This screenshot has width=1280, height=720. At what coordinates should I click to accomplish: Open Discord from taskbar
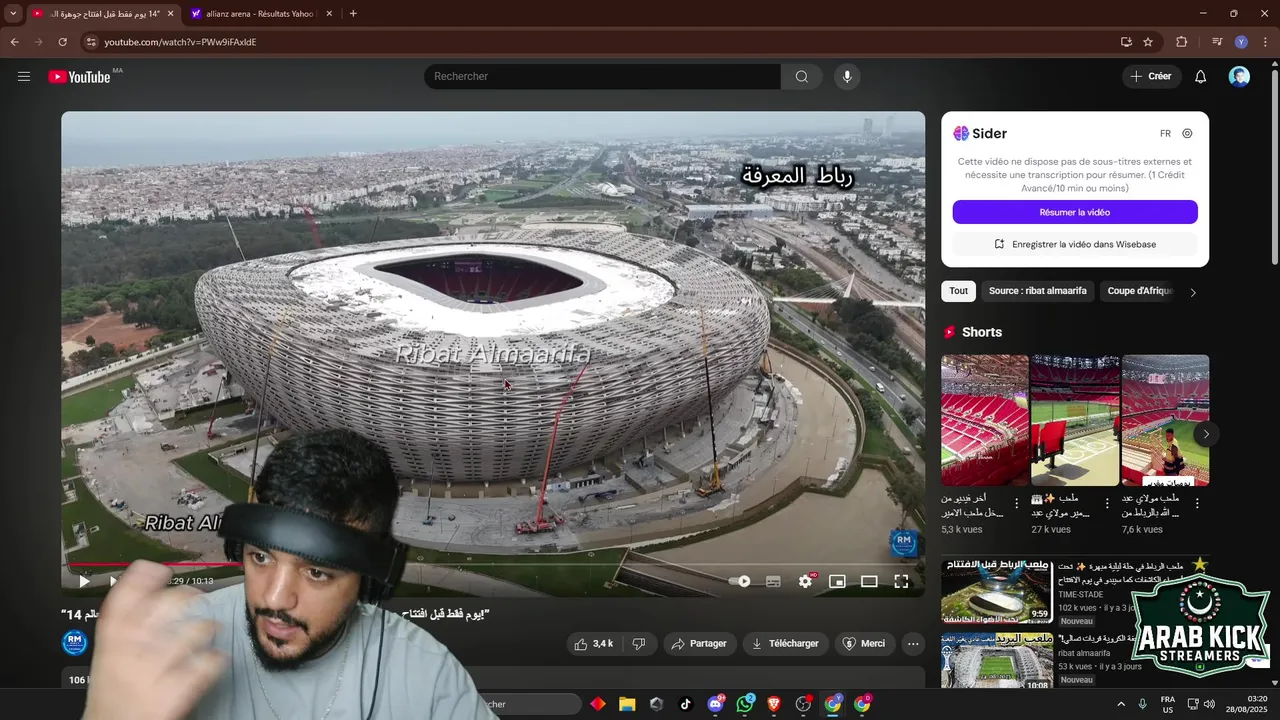[x=715, y=704]
